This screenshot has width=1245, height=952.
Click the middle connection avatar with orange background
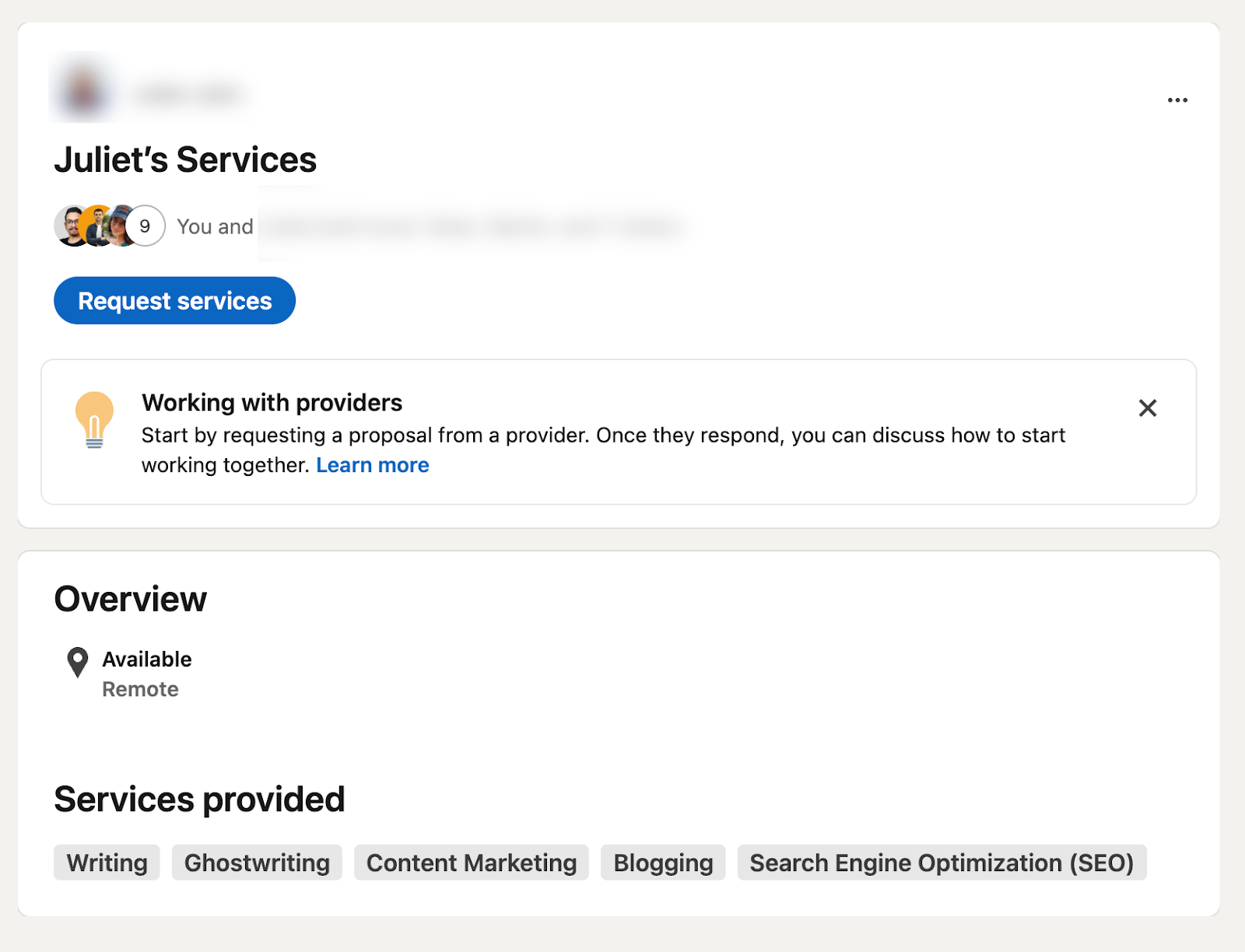(x=96, y=226)
